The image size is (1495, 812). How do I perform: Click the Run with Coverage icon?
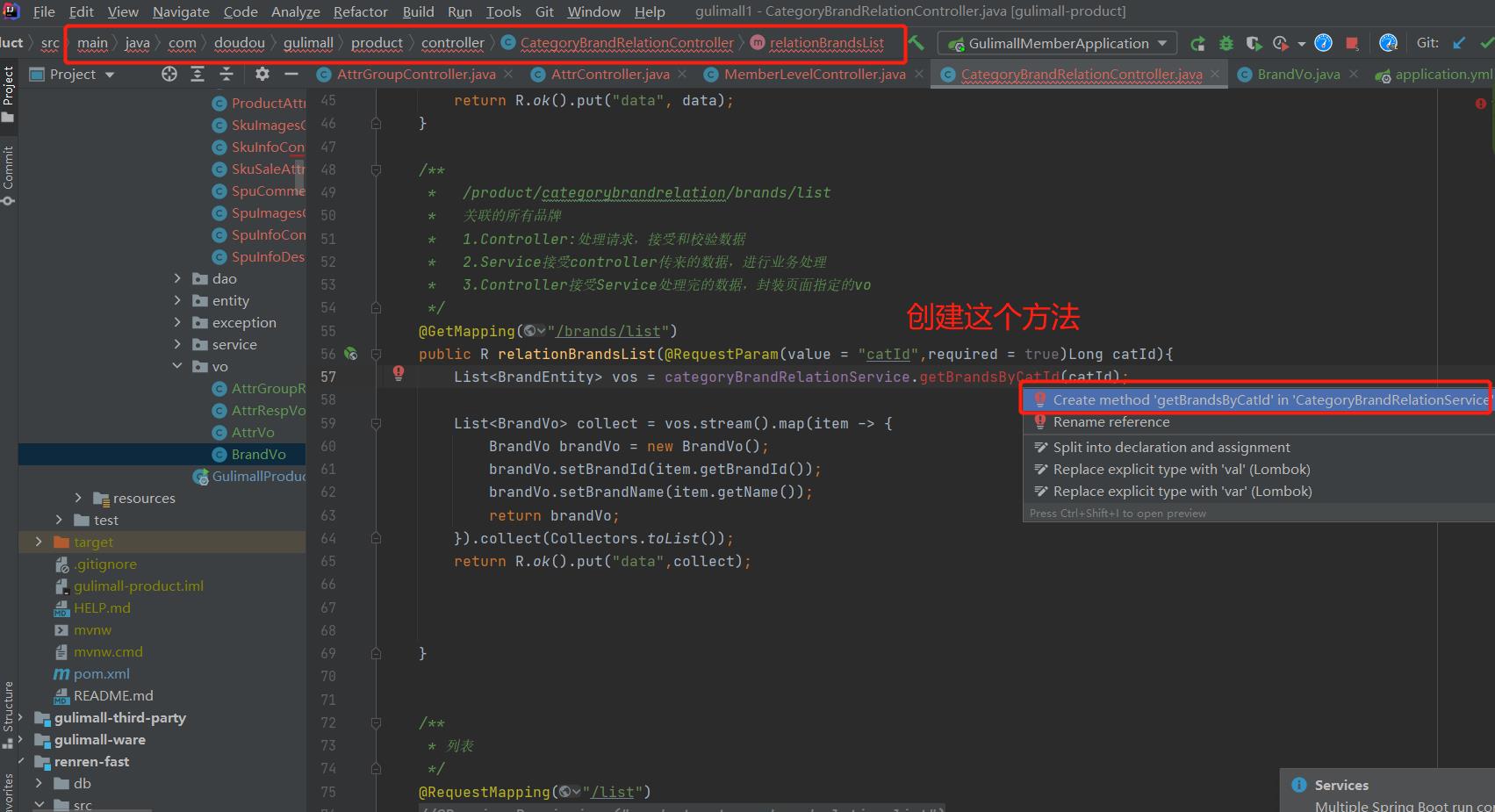coord(1254,43)
